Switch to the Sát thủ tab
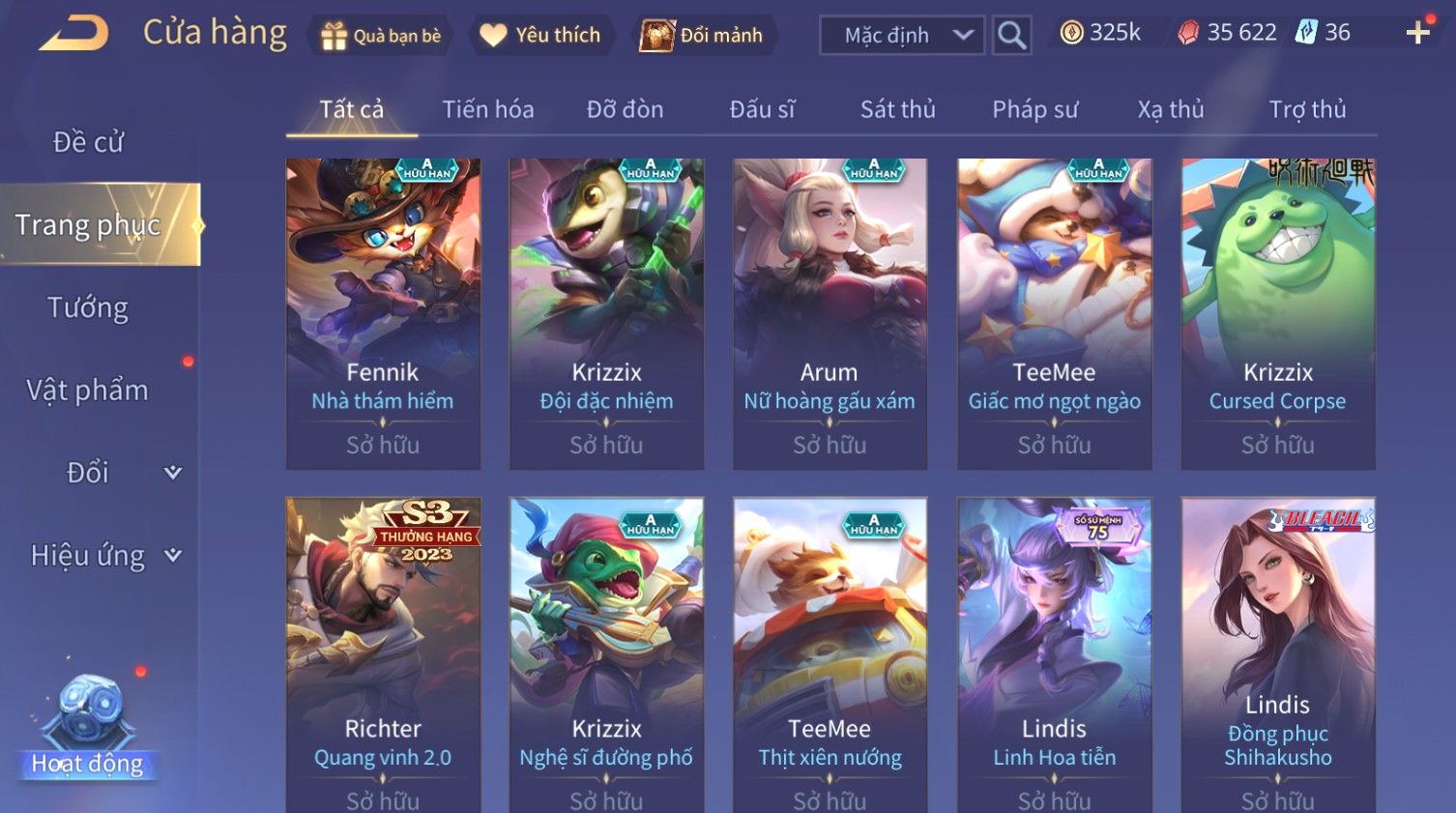 coord(898,109)
